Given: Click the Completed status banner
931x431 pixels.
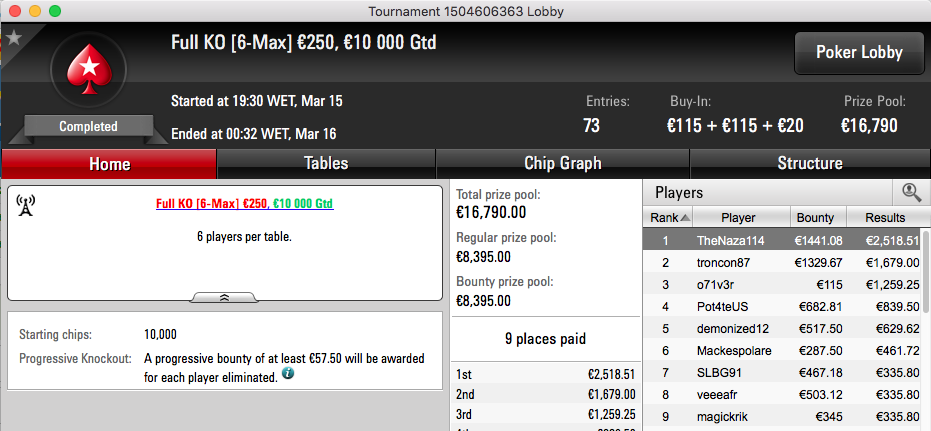Looking at the screenshot, I should [88, 126].
